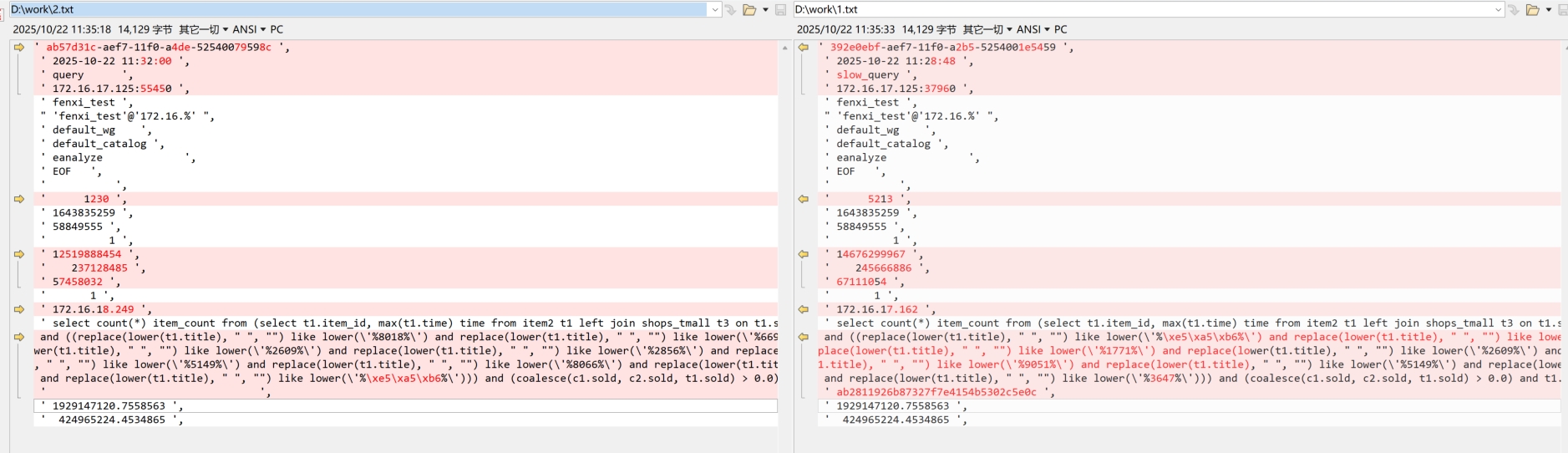
Task: Click the left pane save disk icon
Action: (x=780, y=10)
